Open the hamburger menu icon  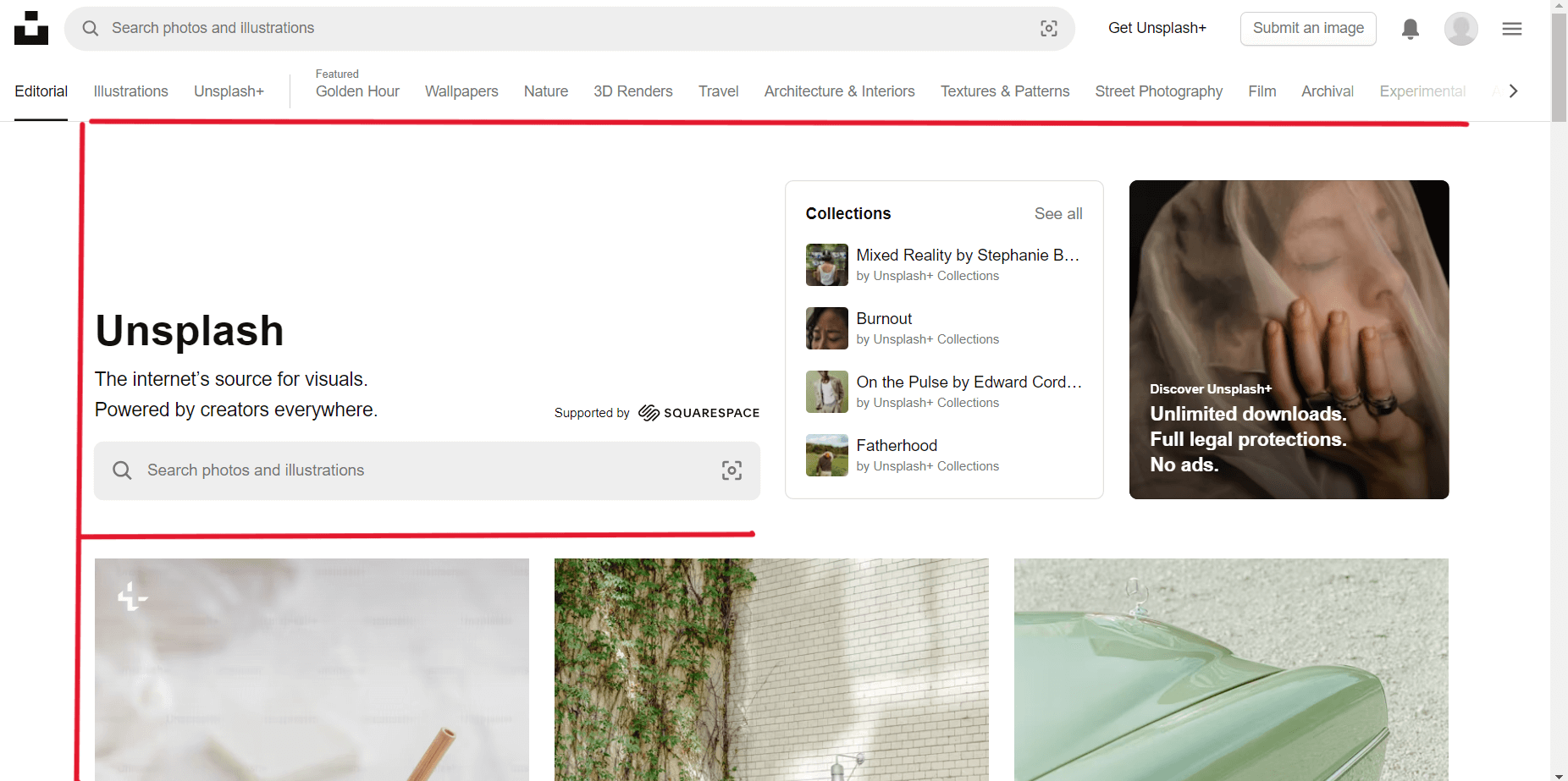click(x=1512, y=29)
